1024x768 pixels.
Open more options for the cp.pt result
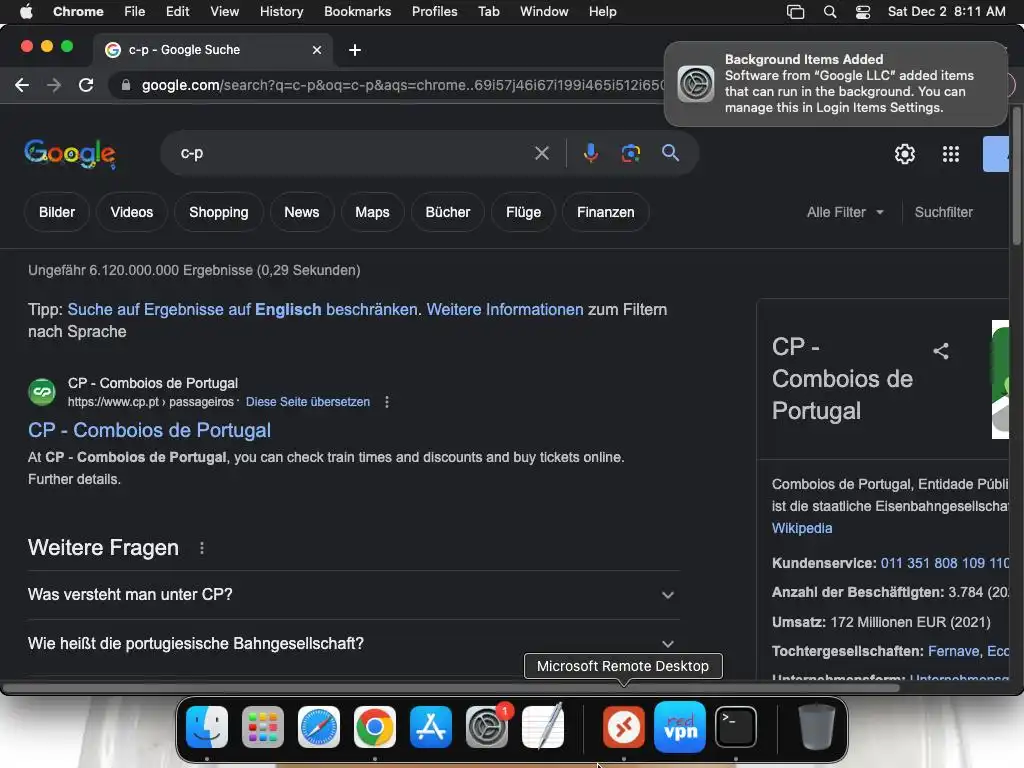387,402
